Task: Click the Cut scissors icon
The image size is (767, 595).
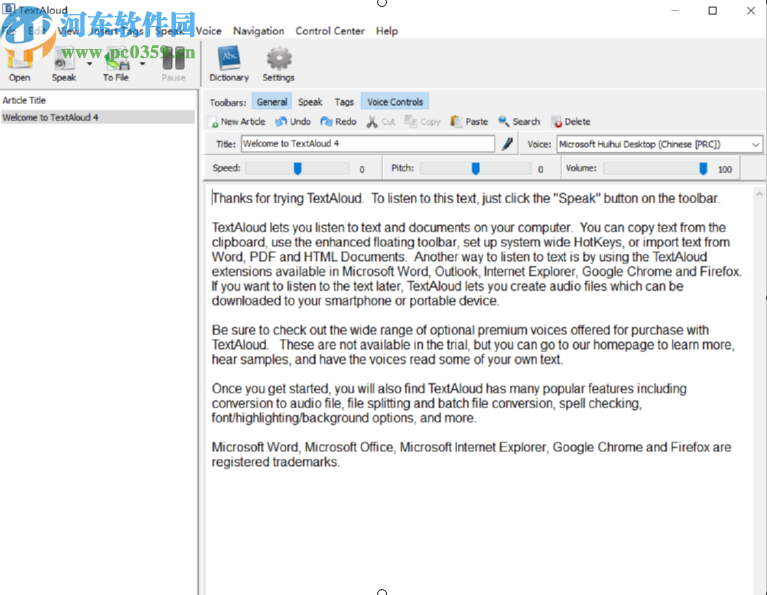Action: [x=372, y=121]
